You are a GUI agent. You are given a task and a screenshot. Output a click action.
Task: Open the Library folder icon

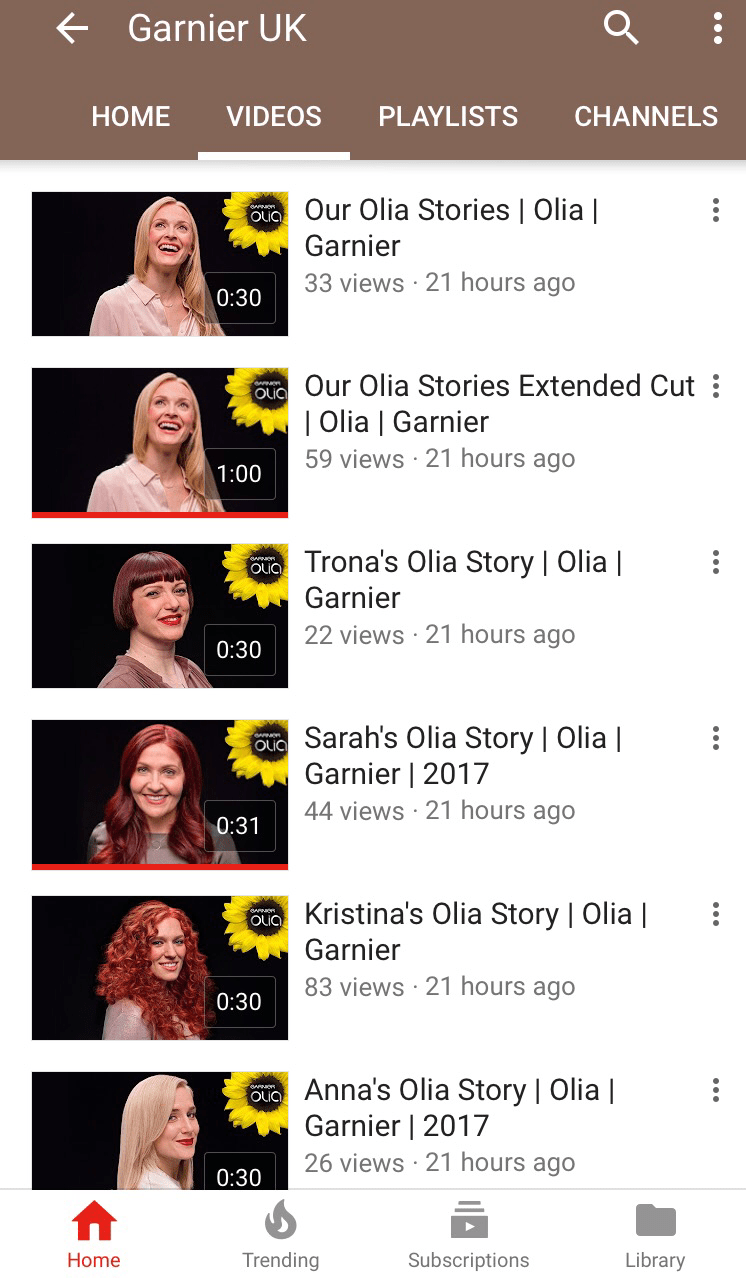[x=656, y=1221]
